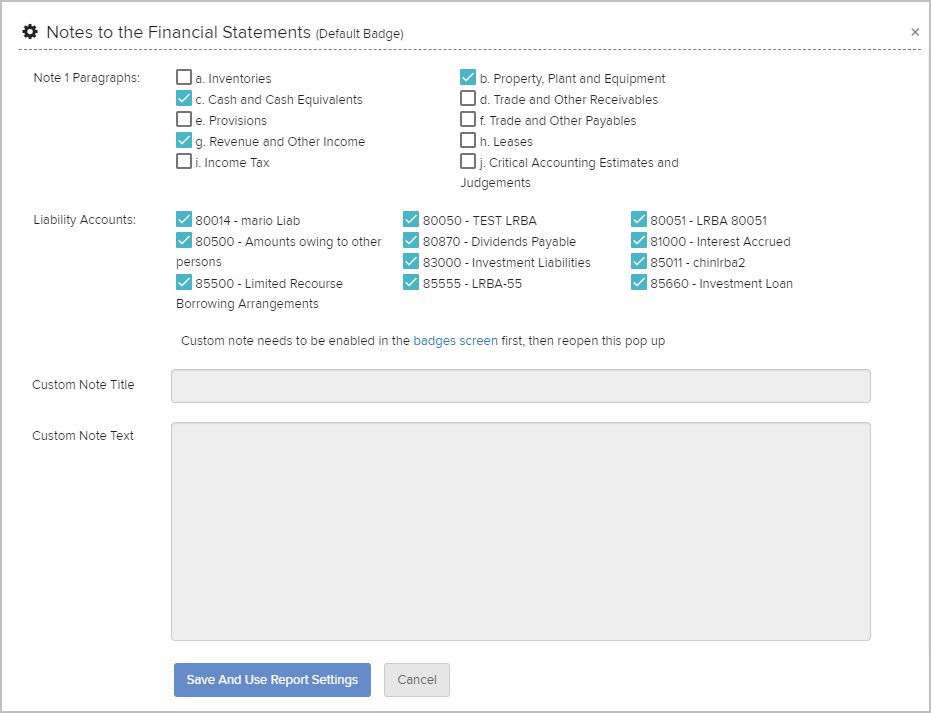Image resolution: width=931 pixels, height=713 pixels.
Task: Close the Notes to Financial Statements dialog
Action: (x=914, y=32)
